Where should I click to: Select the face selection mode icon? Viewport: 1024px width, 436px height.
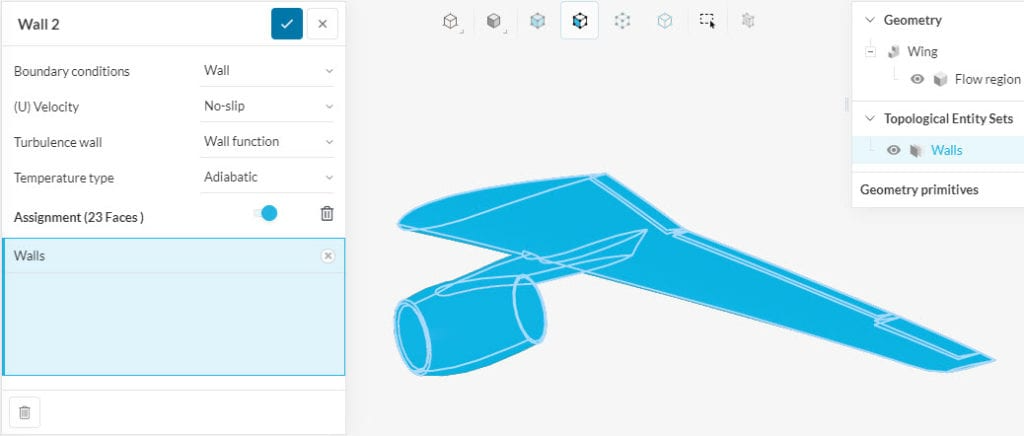[579, 20]
